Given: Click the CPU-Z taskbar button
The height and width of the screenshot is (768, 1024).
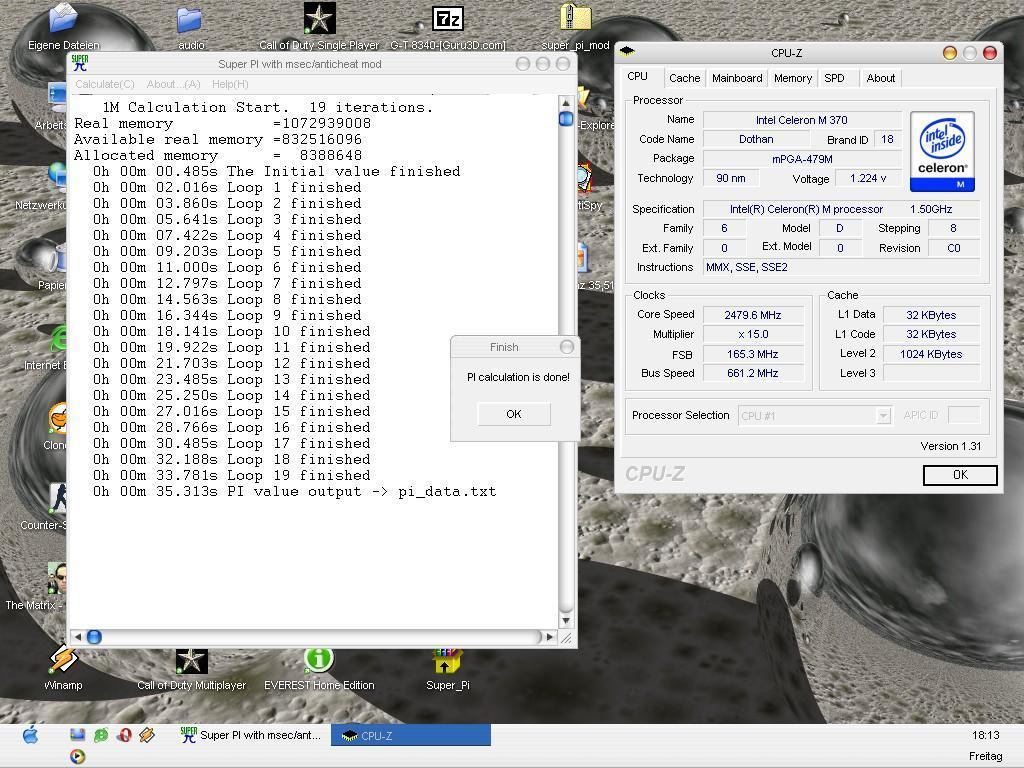Looking at the screenshot, I should 411,735.
